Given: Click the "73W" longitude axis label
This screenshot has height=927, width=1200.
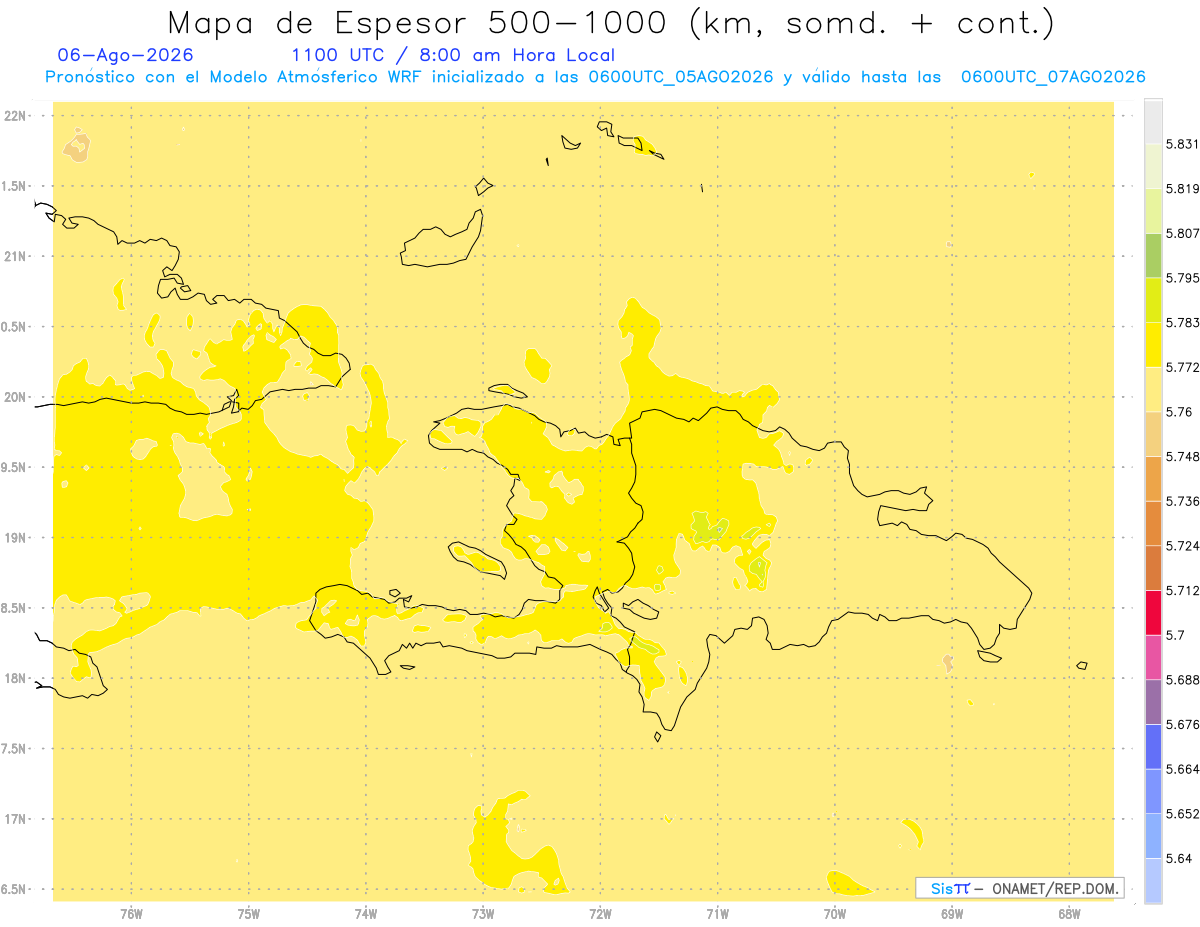Looking at the screenshot, I should click(x=483, y=914).
